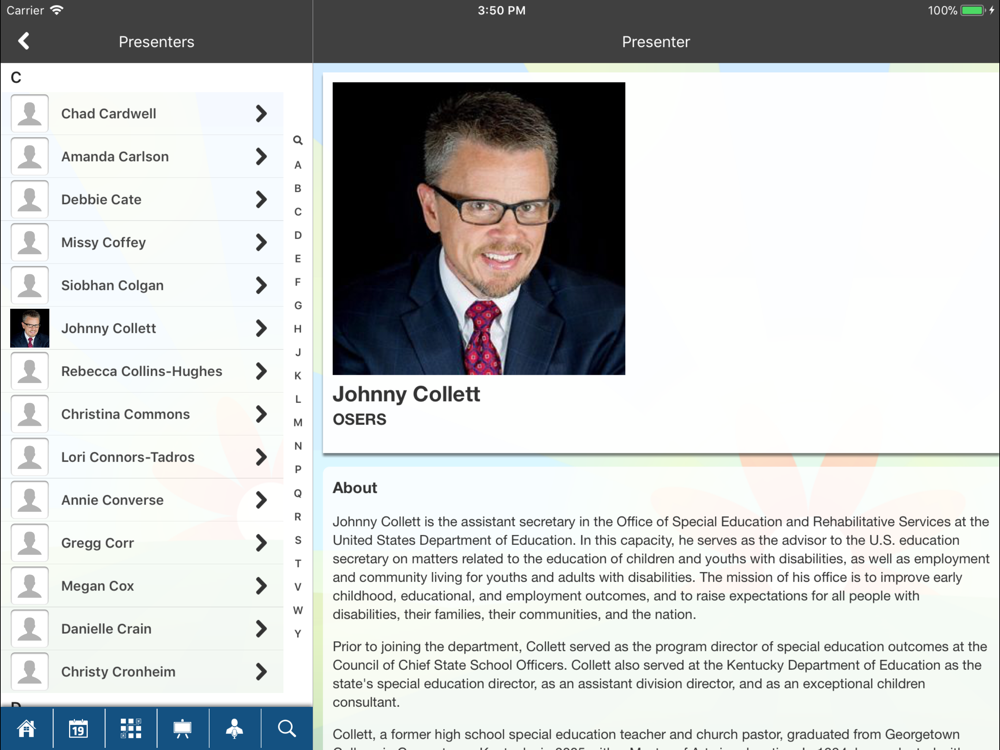Screen dimensions: 1000x750
Task: Click the 3:50 PM clock in status bar
Action: [x=501, y=10]
